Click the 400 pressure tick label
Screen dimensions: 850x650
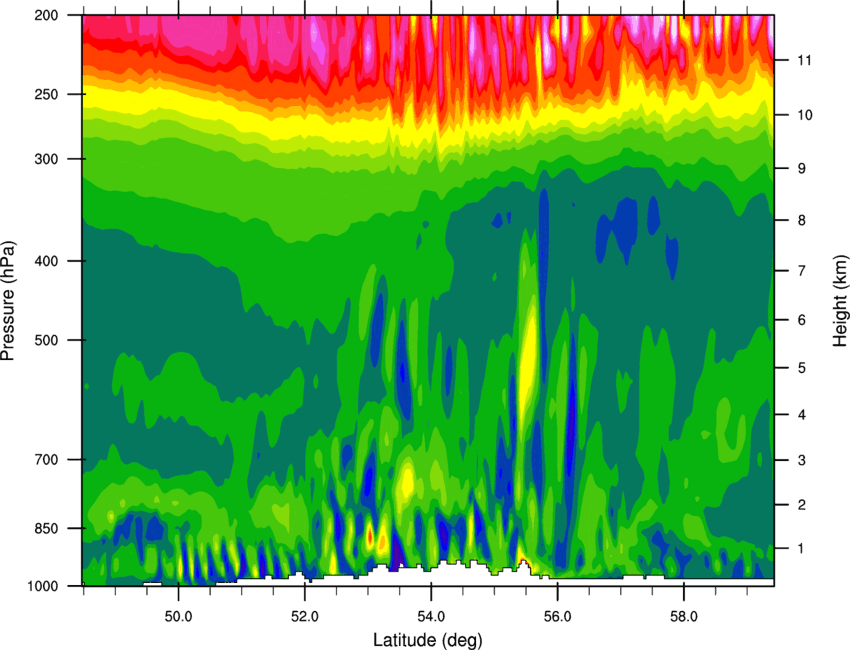(47, 261)
